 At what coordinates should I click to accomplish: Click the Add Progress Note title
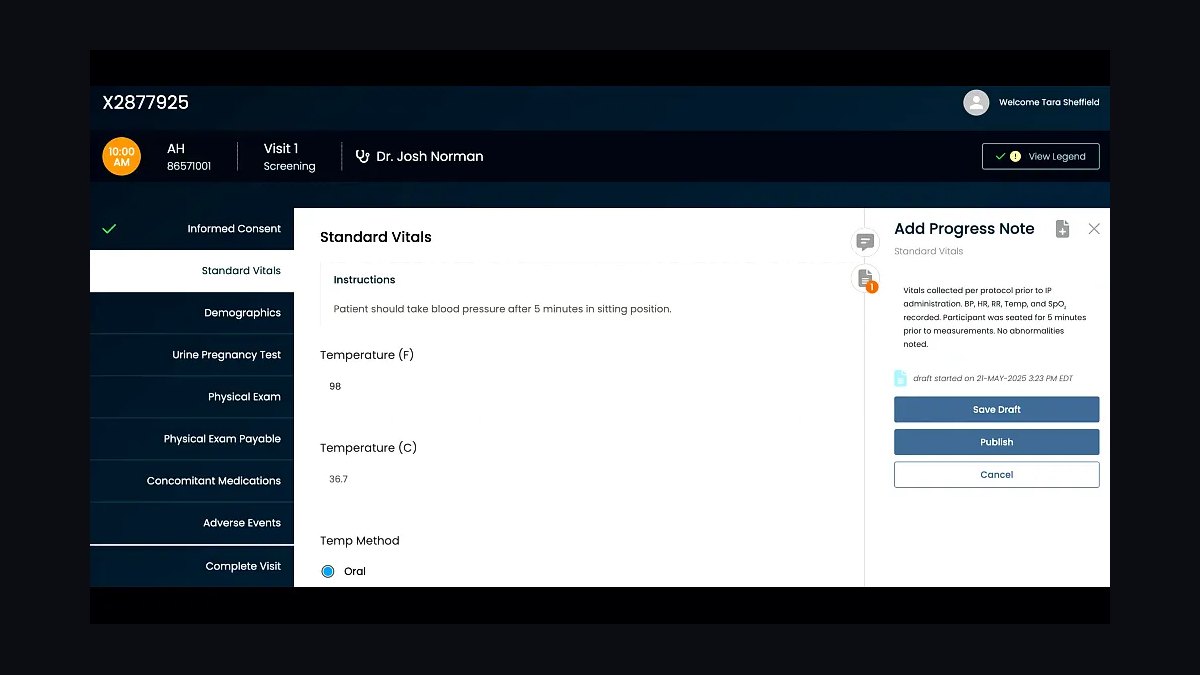pos(964,229)
